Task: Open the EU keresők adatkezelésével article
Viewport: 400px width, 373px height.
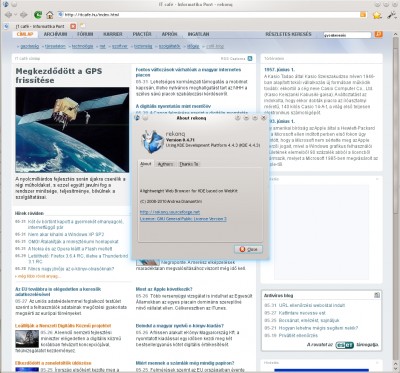Action: tap(58, 292)
